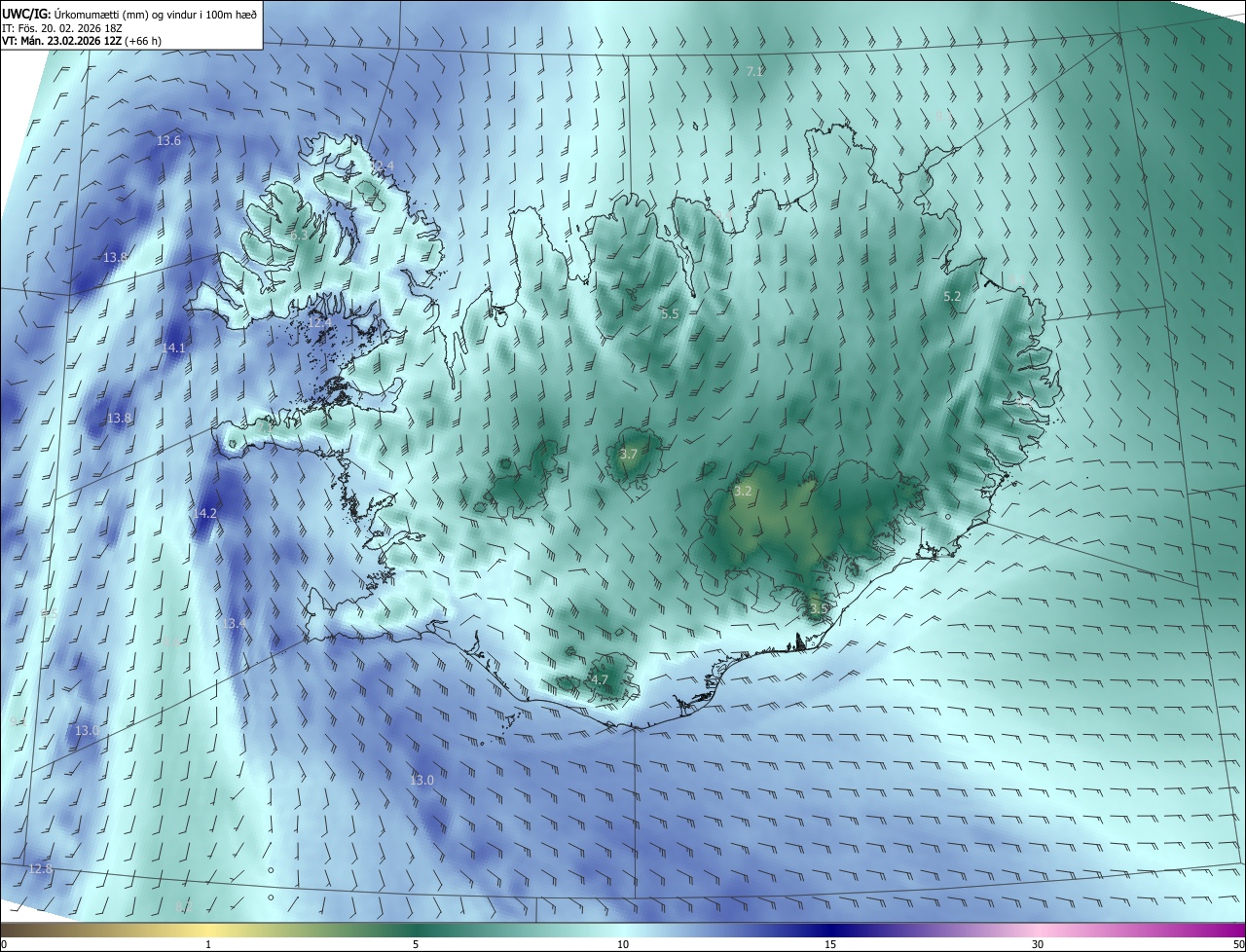This screenshot has height=952, width=1246.
Task: Click the color scale tick label 30
Action: click(x=1038, y=944)
